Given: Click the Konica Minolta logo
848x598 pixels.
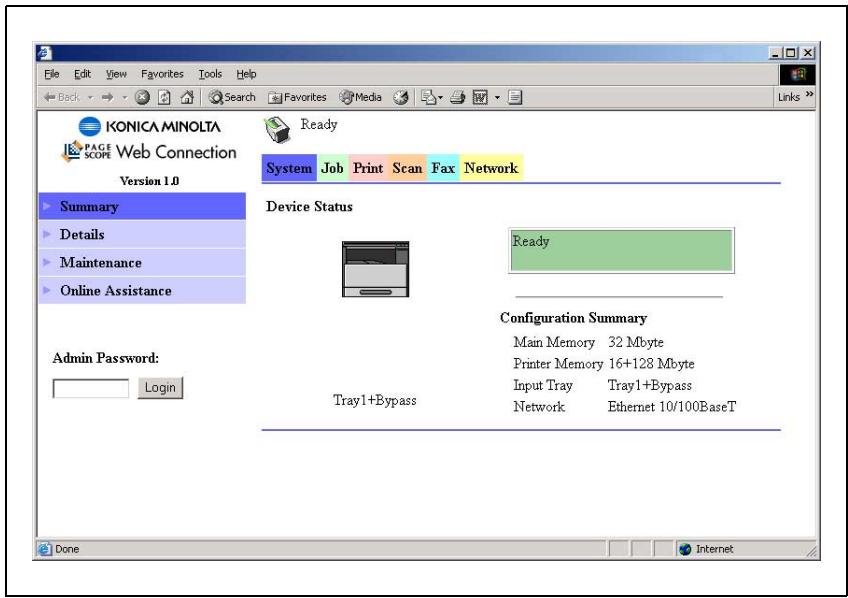Looking at the screenshot, I should 149,127.
